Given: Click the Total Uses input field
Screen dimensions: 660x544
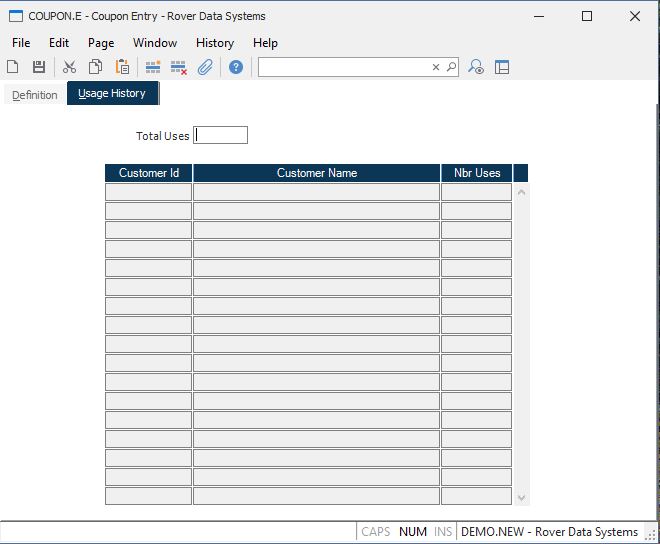Looking at the screenshot, I should point(221,135).
